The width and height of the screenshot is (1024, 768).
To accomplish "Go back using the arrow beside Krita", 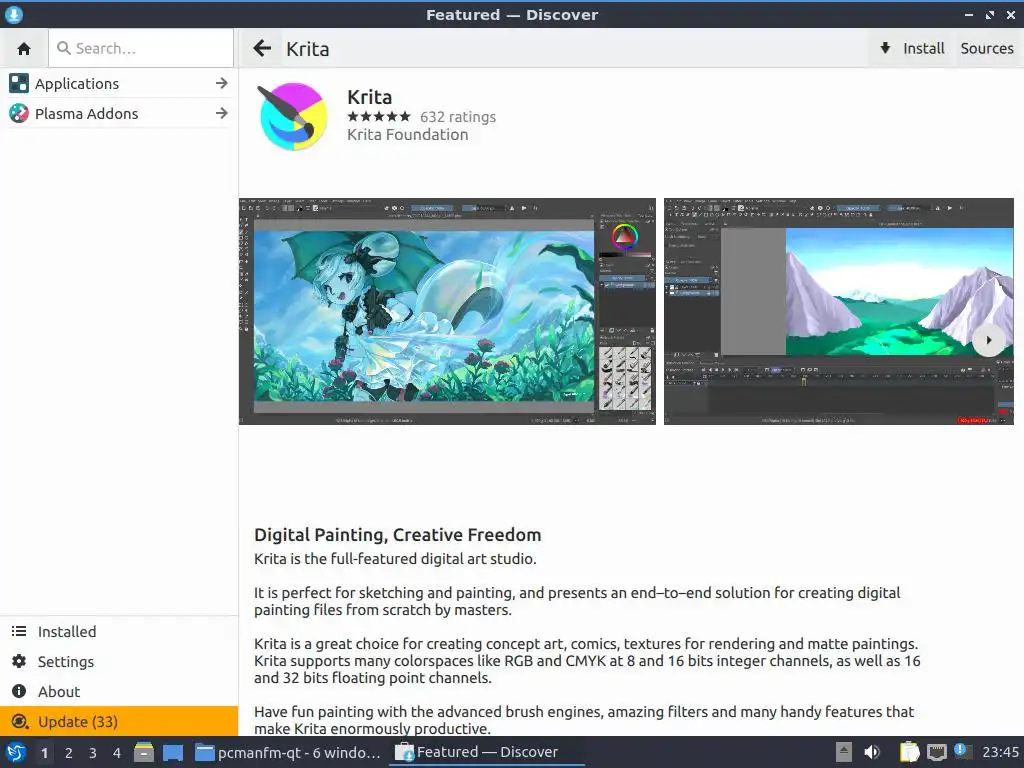I will [x=262, y=48].
